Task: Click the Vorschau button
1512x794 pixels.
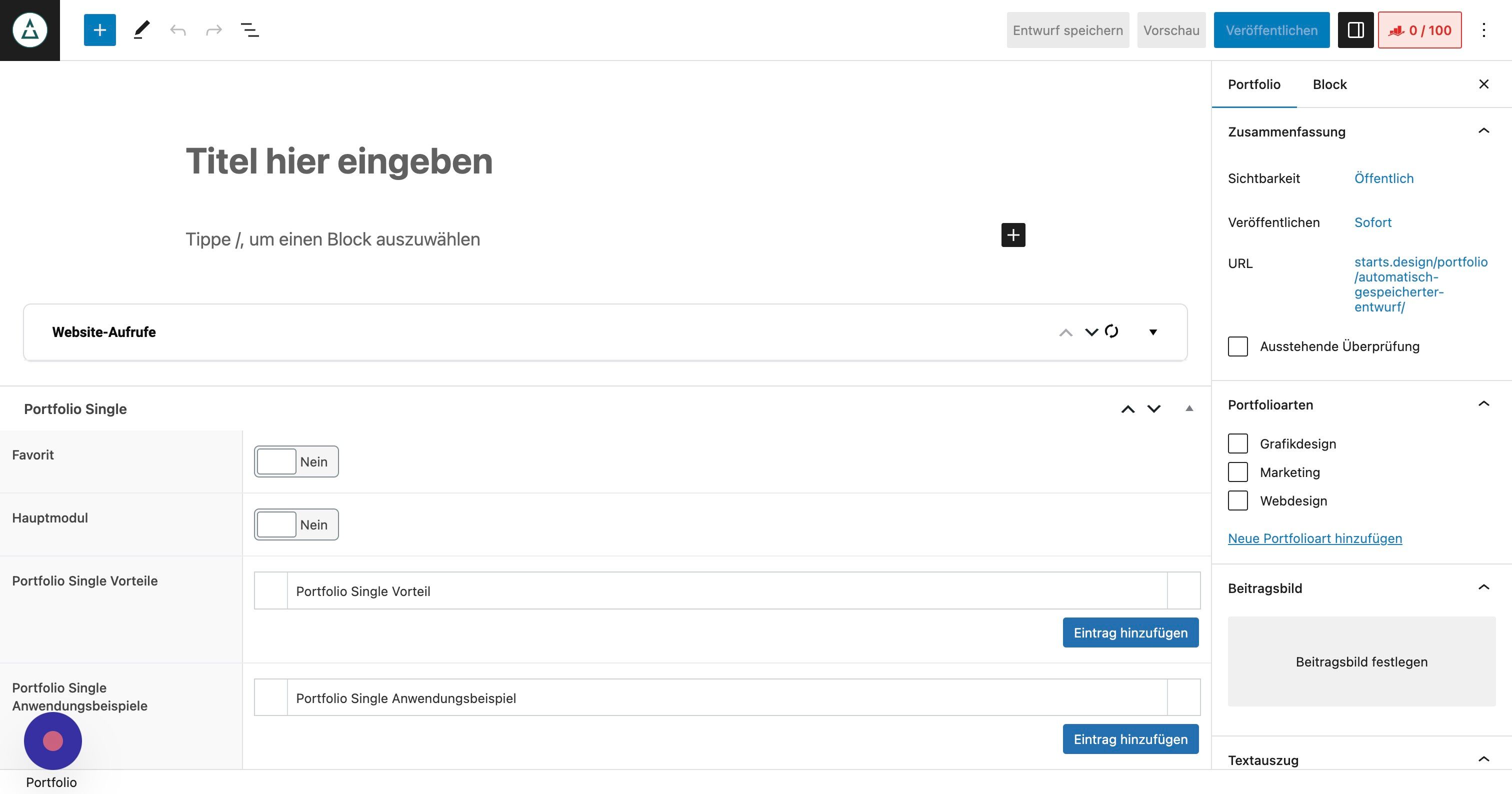Action: pos(1171,30)
